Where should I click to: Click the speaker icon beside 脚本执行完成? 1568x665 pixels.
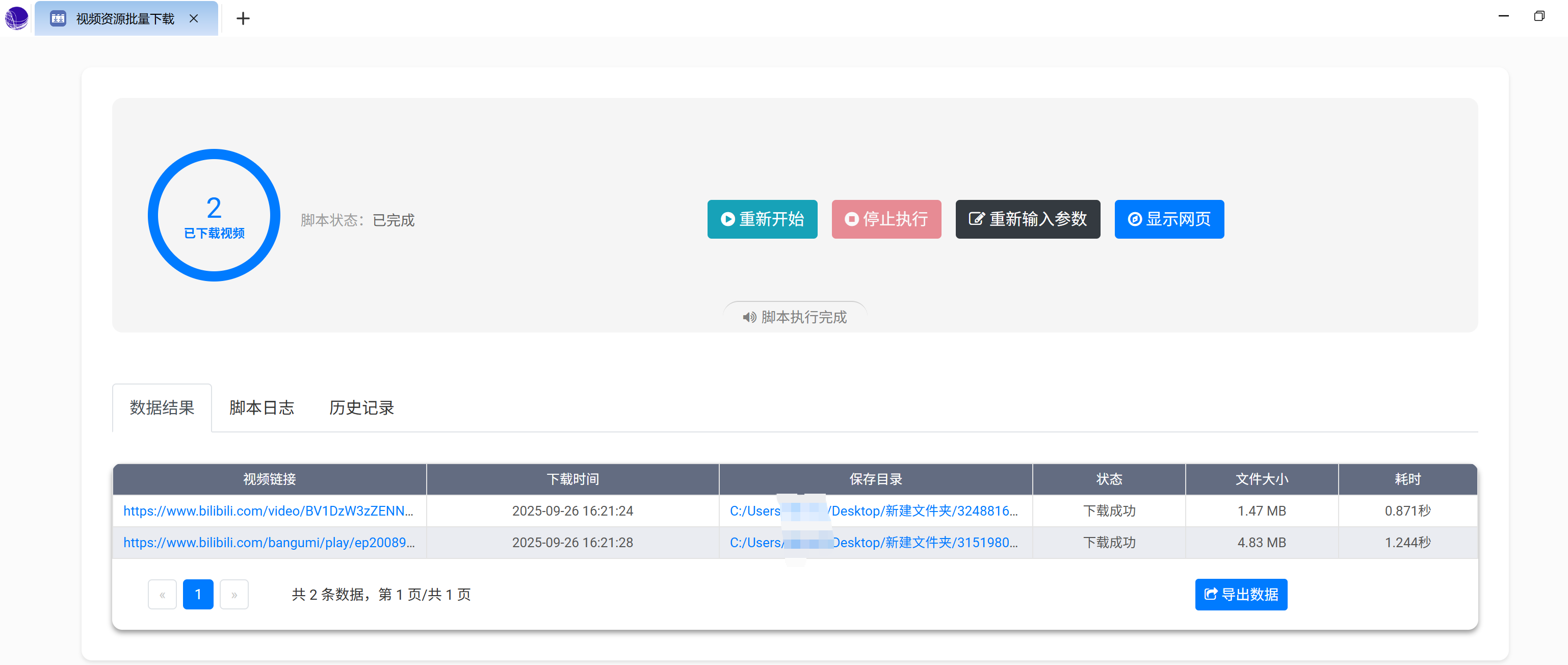coord(749,317)
